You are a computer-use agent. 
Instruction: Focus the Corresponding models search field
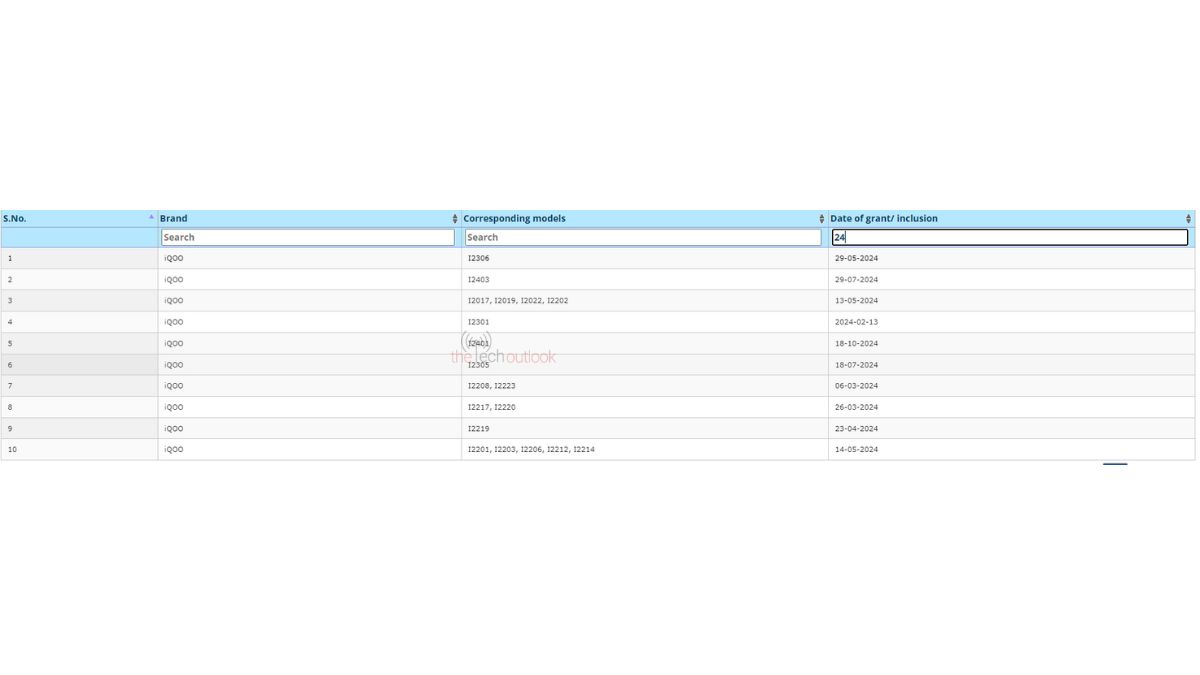[x=642, y=237]
